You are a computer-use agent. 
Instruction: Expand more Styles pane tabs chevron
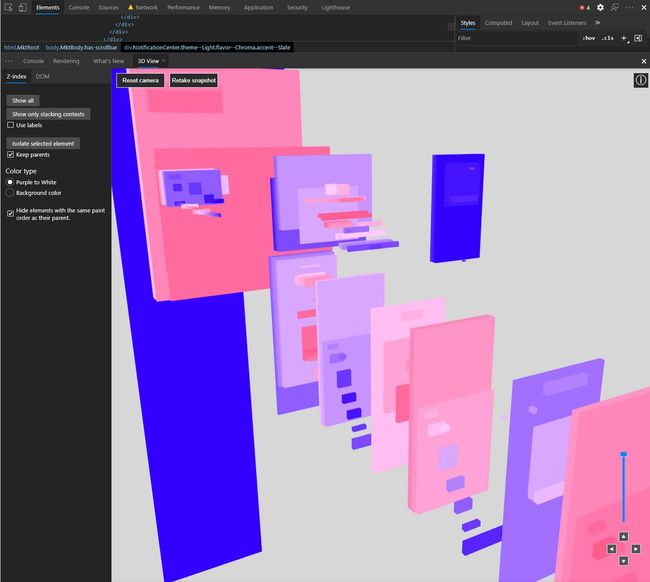[597, 23]
